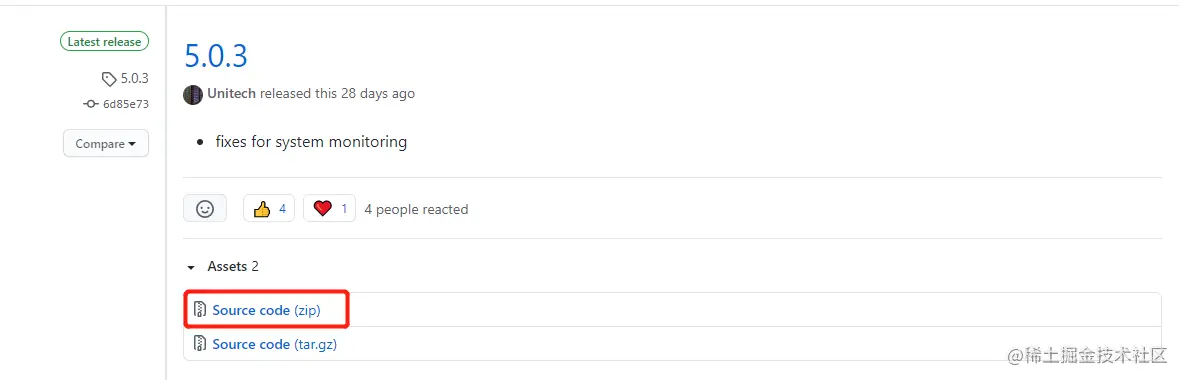This screenshot has width=1182, height=380.
Task: Click the tag icon beside 5.0.3
Action: coord(109,78)
